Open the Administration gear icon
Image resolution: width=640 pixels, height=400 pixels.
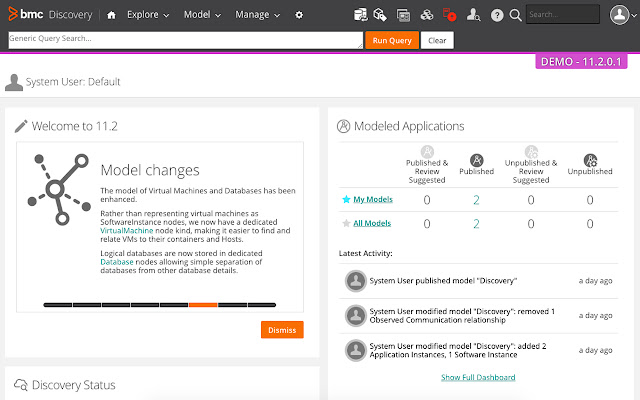pyautogui.click(x=299, y=15)
